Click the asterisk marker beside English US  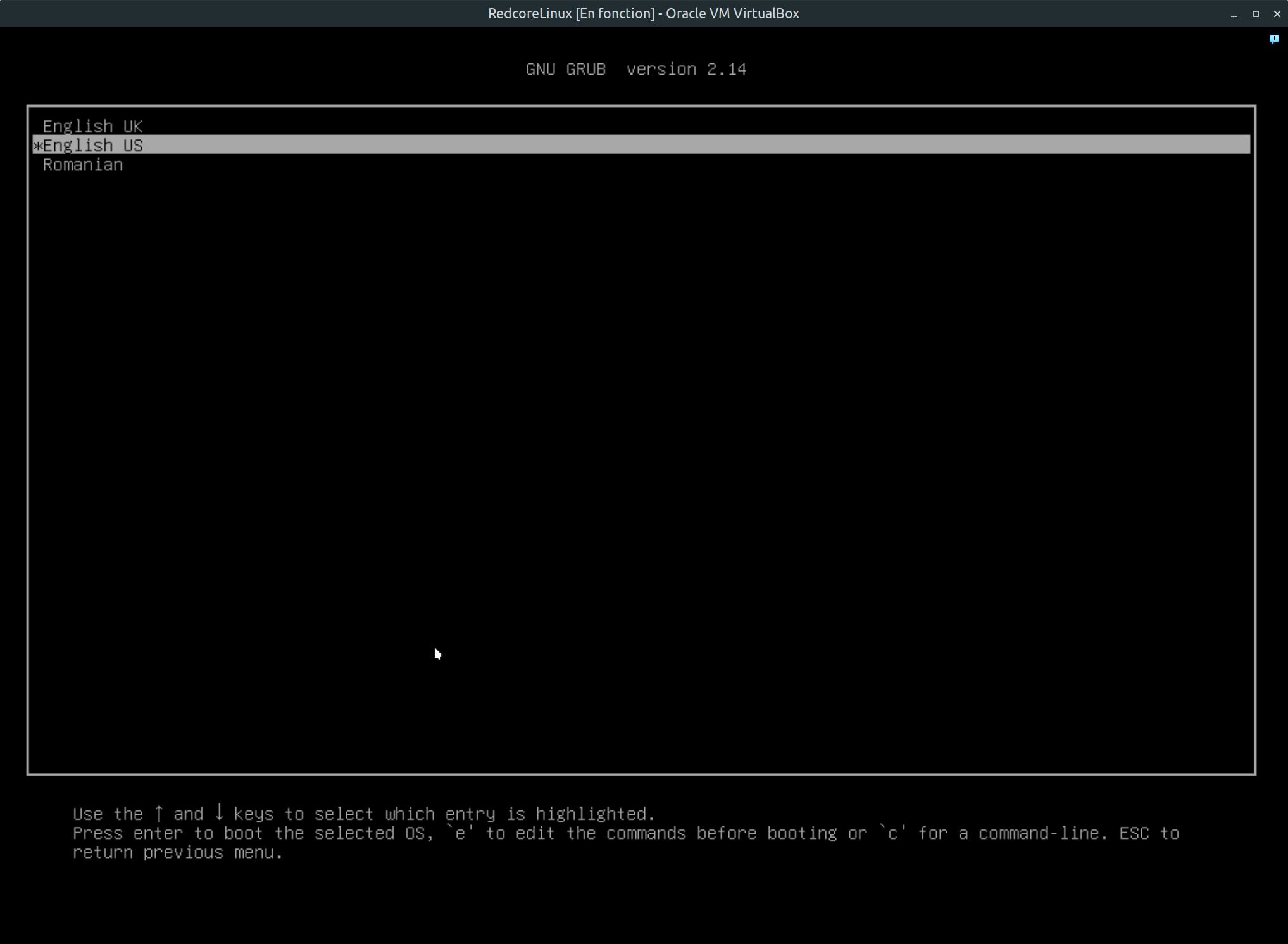(x=38, y=146)
